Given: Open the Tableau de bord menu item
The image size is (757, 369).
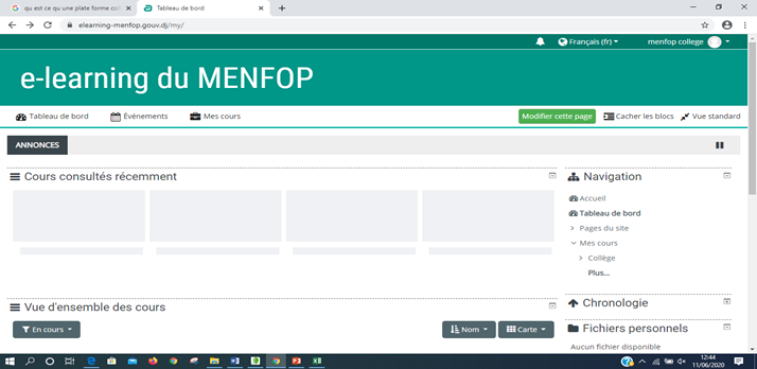Looking at the screenshot, I should point(52,116).
